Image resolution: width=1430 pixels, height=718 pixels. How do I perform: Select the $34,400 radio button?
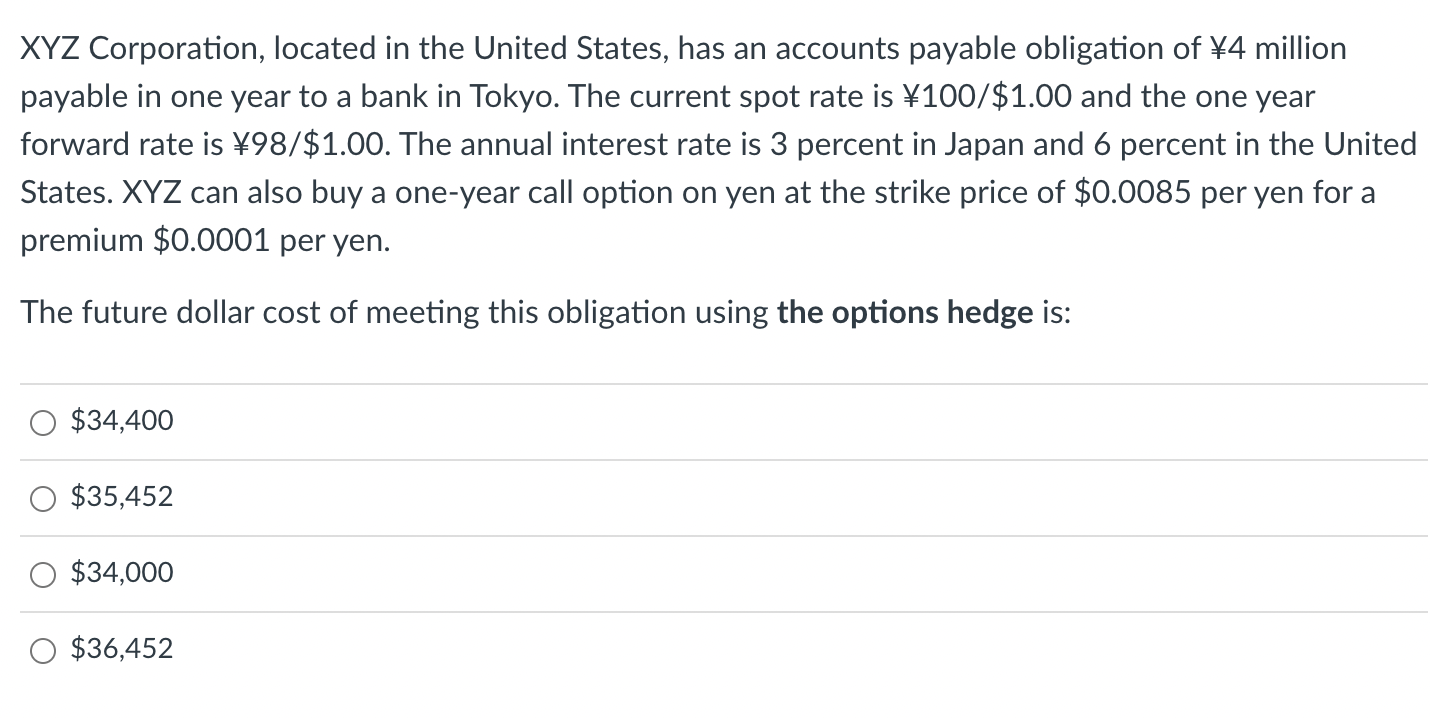coord(42,423)
